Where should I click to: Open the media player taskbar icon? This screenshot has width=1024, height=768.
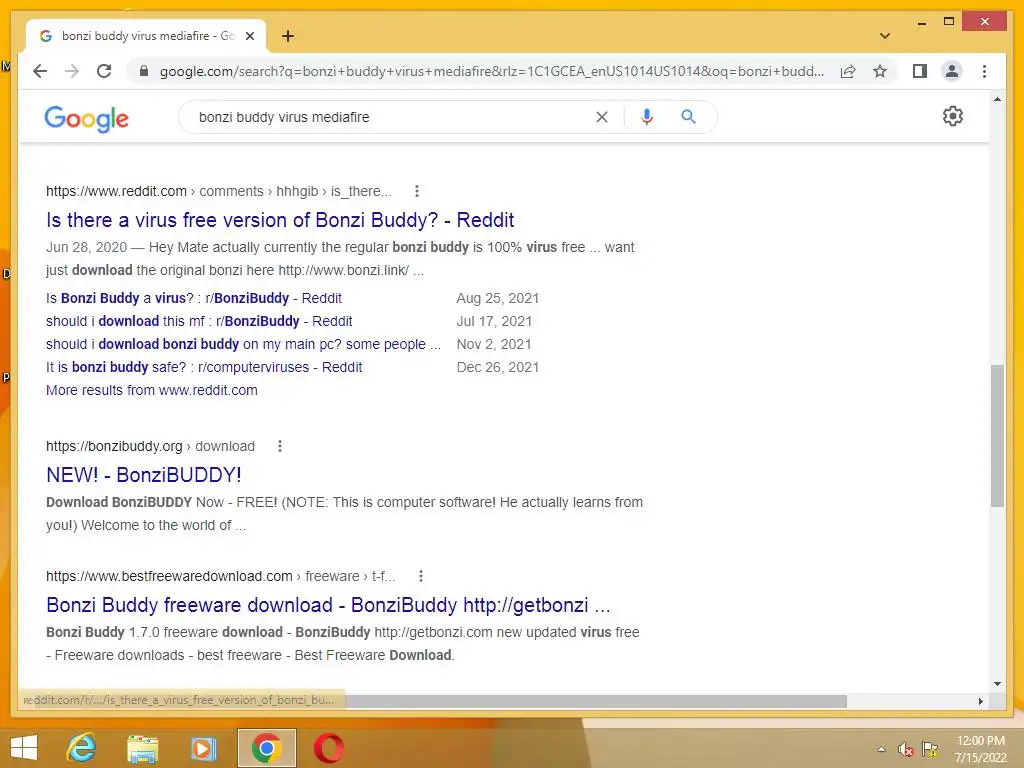pyautogui.click(x=204, y=748)
